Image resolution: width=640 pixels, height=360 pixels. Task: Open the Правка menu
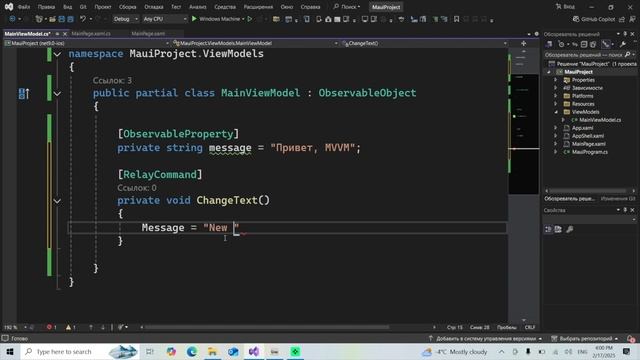point(46,7)
